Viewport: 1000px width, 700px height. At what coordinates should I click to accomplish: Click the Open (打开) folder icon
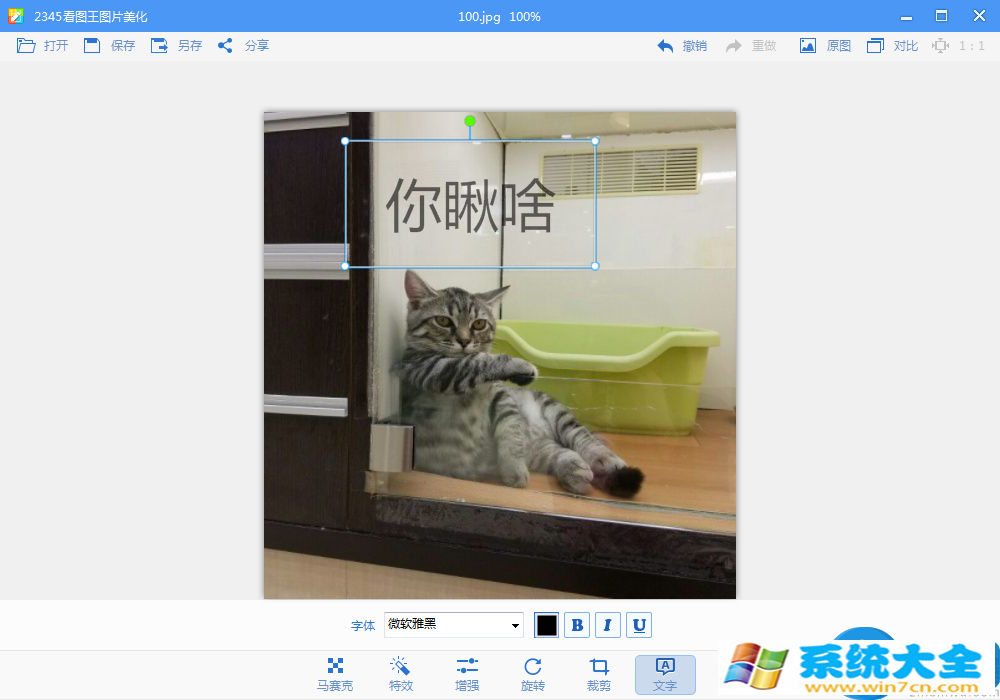26,46
